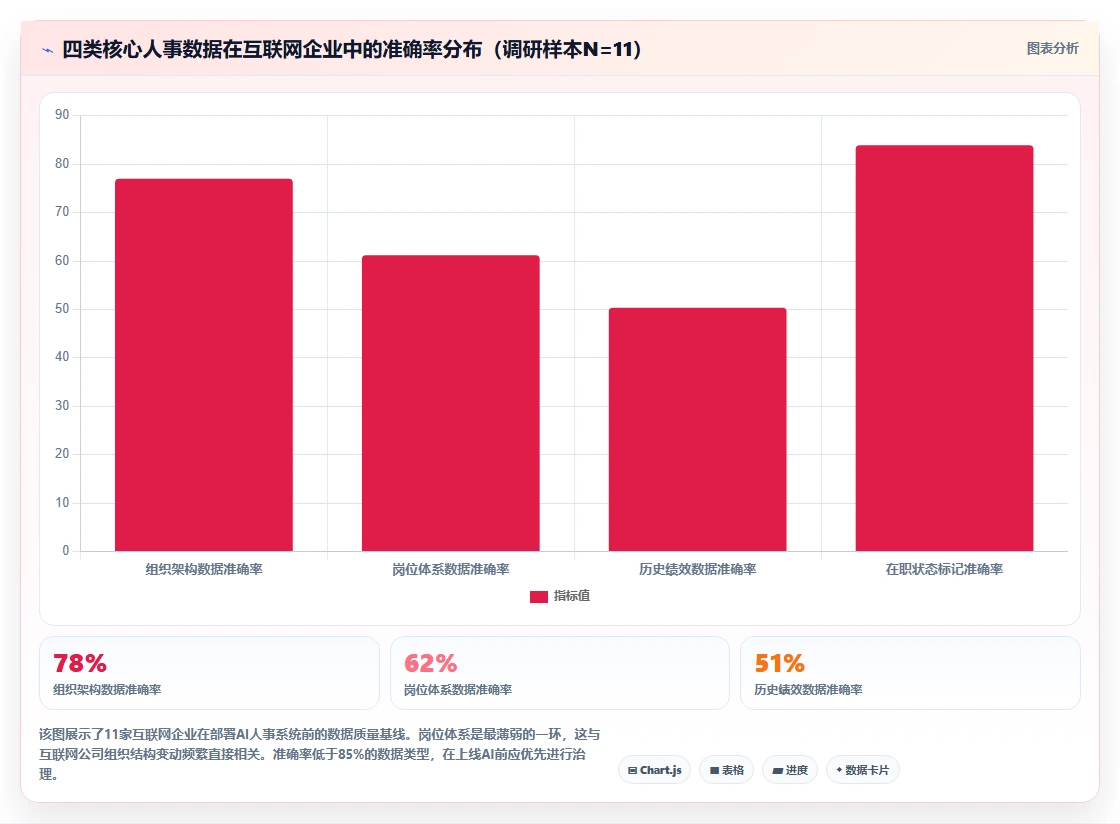1120x824 pixels.
Task: Click the 78% data card value
Action: click(x=80, y=663)
